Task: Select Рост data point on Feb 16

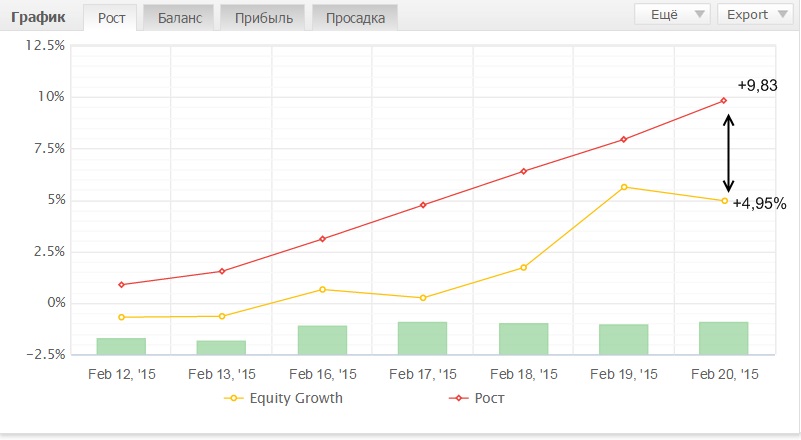Action: (x=322, y=239)
